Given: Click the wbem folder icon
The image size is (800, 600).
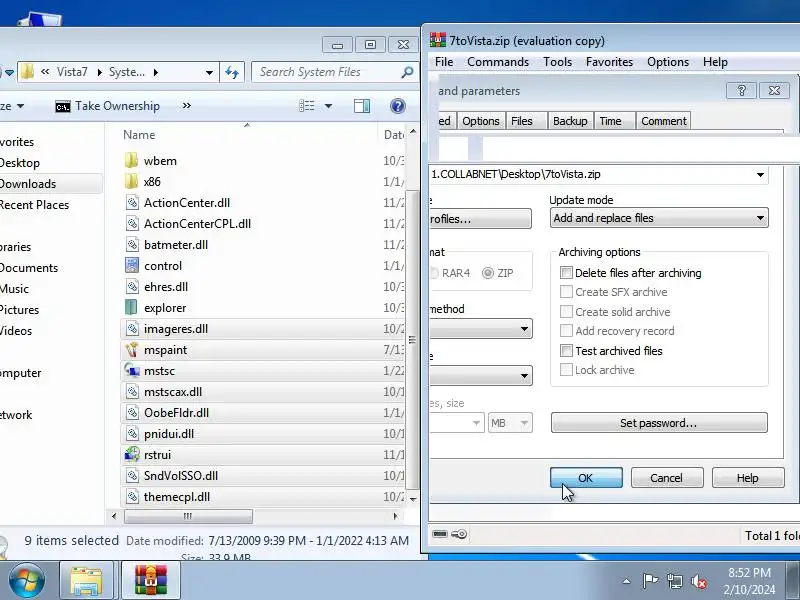Looking at the screenshot, I should click(131, 161).
